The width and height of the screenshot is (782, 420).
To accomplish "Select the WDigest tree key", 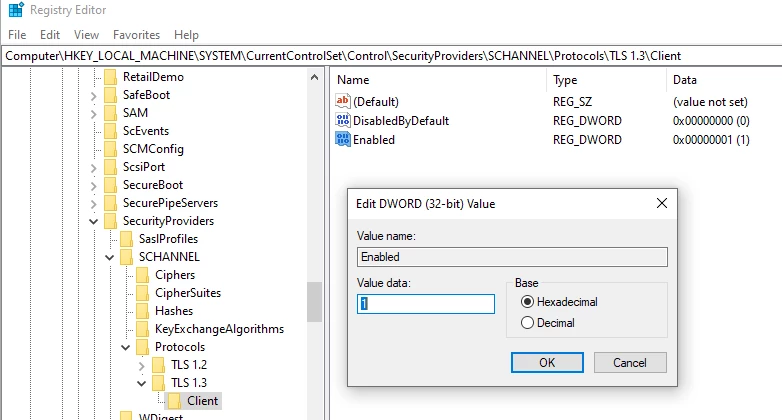I will (x=161, y=417).
